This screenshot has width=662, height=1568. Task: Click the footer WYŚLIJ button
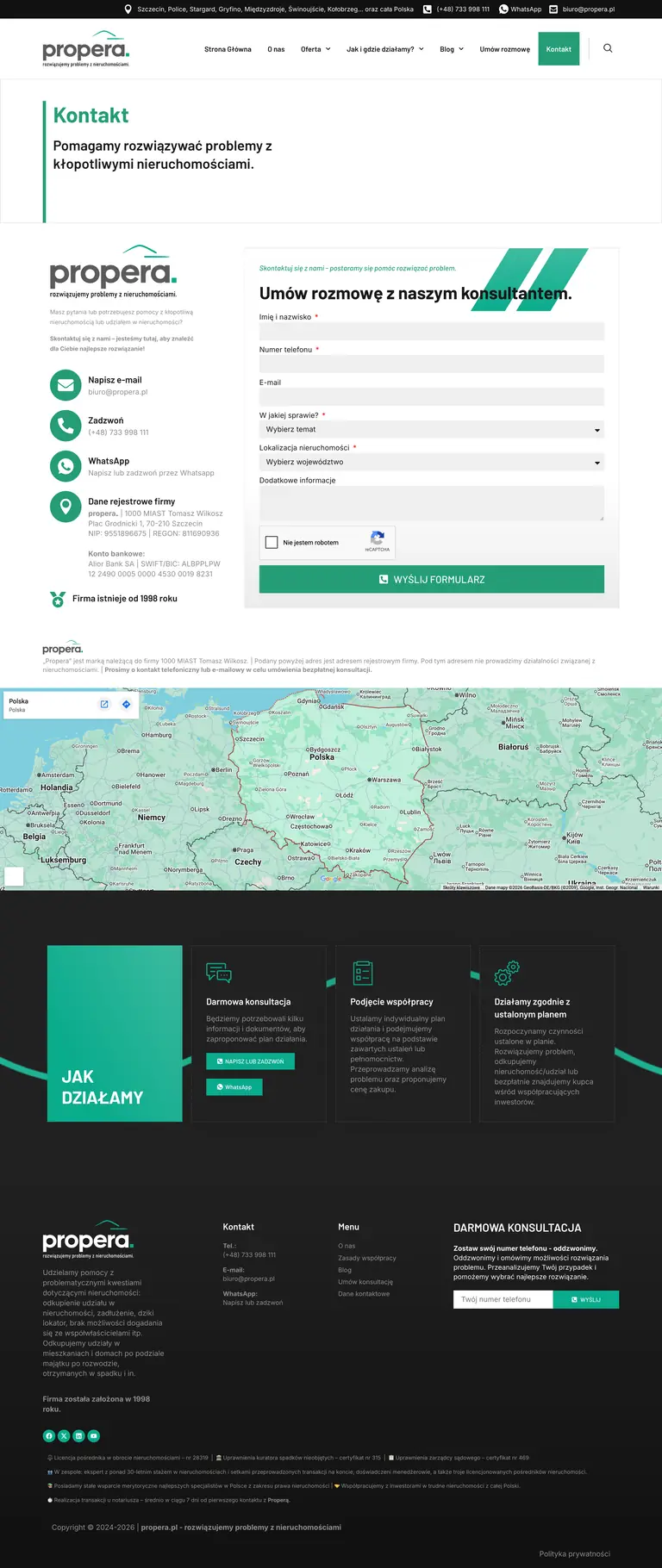(586, 1299)
